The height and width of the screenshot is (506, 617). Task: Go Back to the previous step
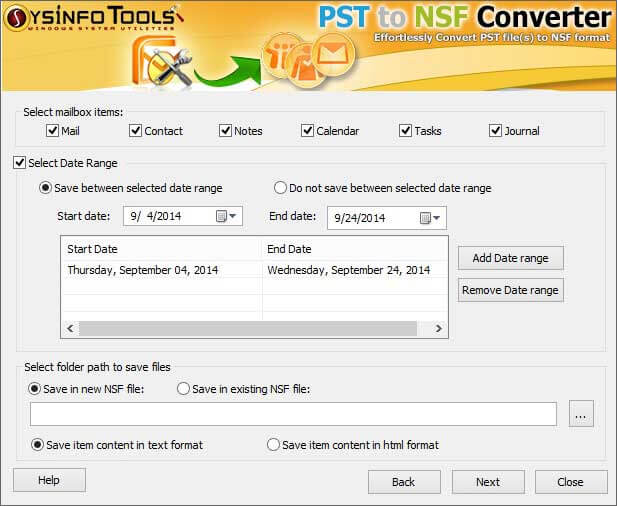(404, 482)
